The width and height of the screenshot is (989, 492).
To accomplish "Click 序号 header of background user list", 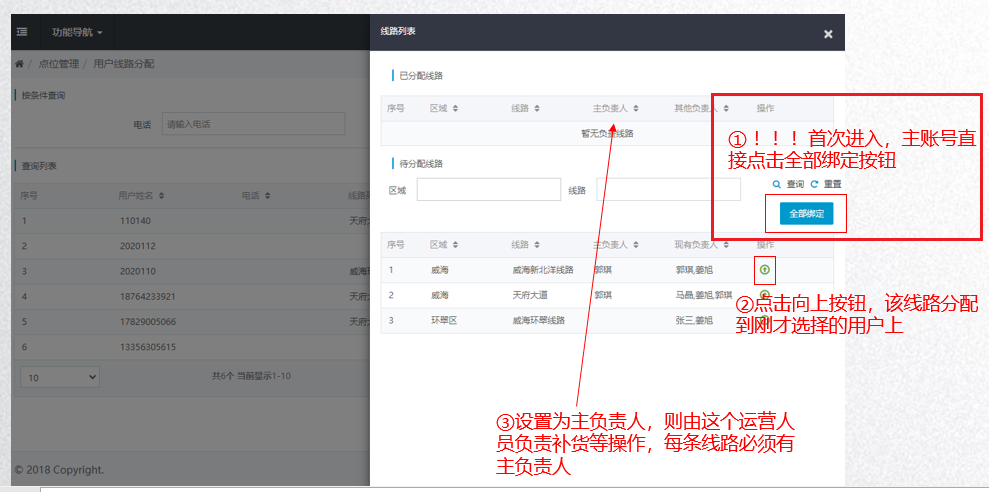I will coord(29,196).
